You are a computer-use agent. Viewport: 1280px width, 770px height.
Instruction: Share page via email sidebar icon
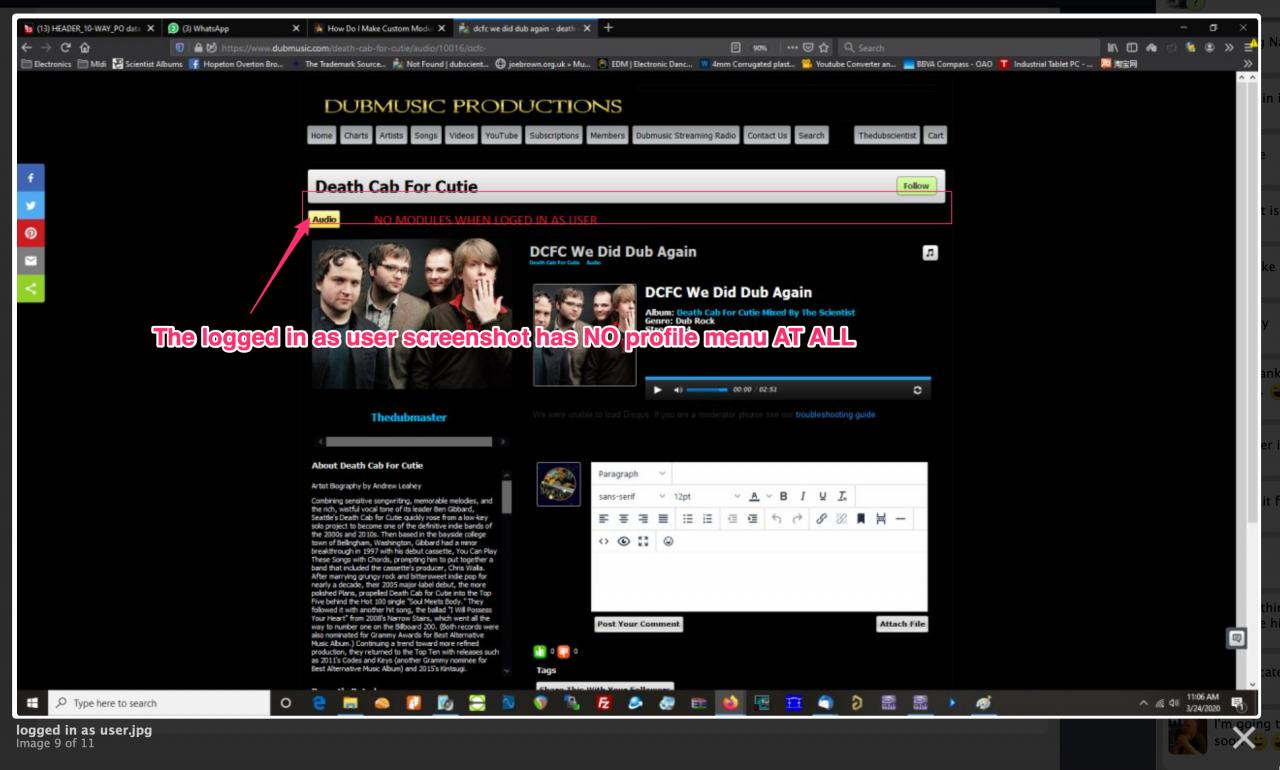31,262
